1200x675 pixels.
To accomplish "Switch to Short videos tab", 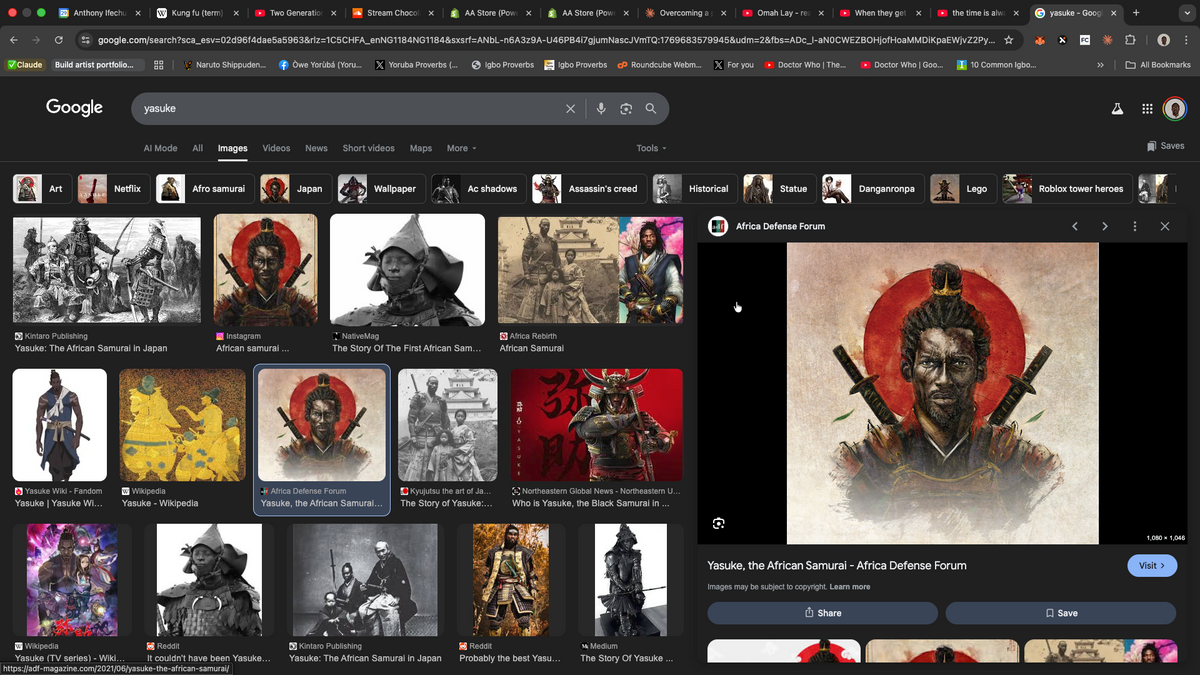I will pyautogui.click(x=368, y=148).
